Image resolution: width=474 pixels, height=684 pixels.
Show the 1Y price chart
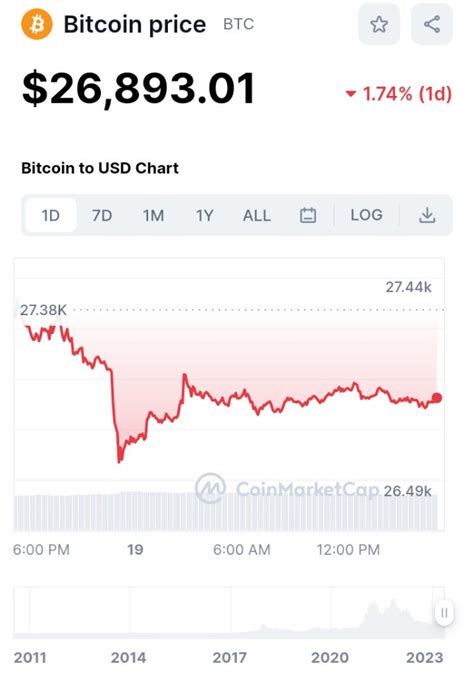(205, 215)
